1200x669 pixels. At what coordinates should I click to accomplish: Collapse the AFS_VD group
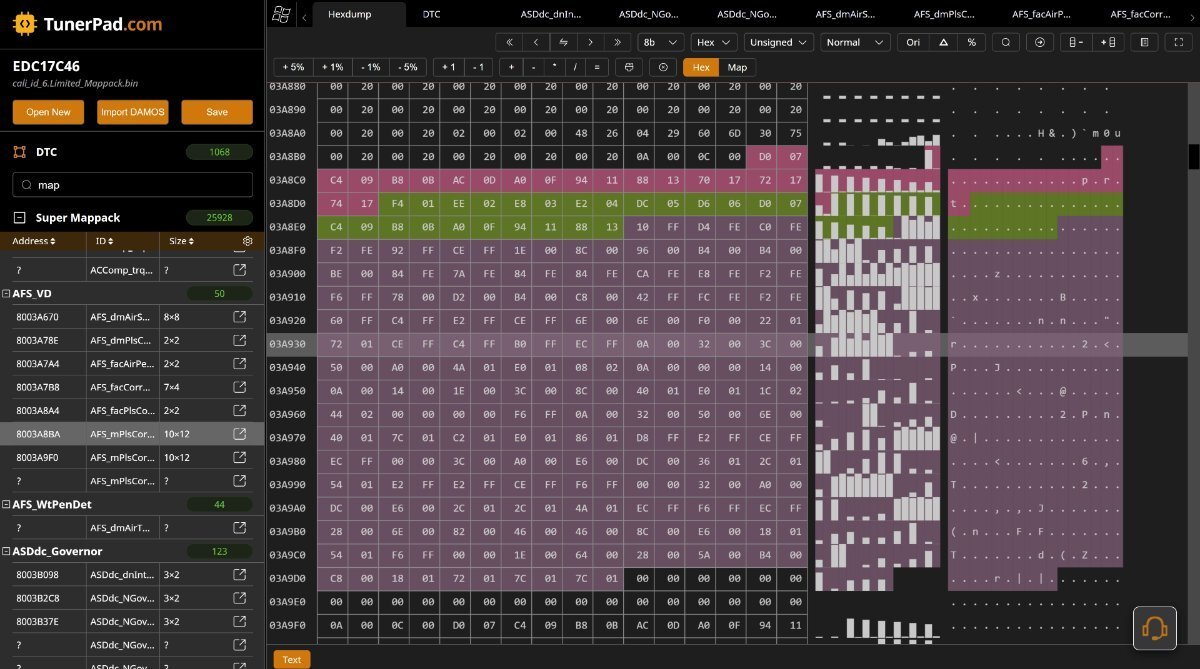pyautogui.click(x=7, y=294)
